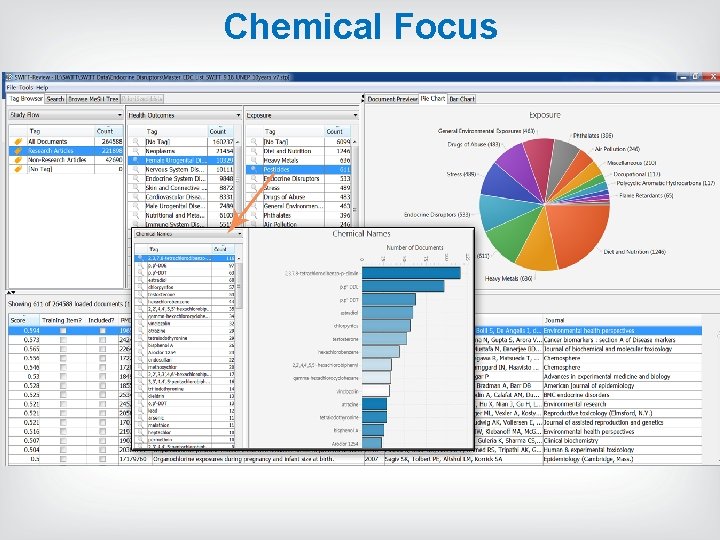This screenshot has width=720, height=540.
Task: Click the Journal column header
Action: point(622,320)
